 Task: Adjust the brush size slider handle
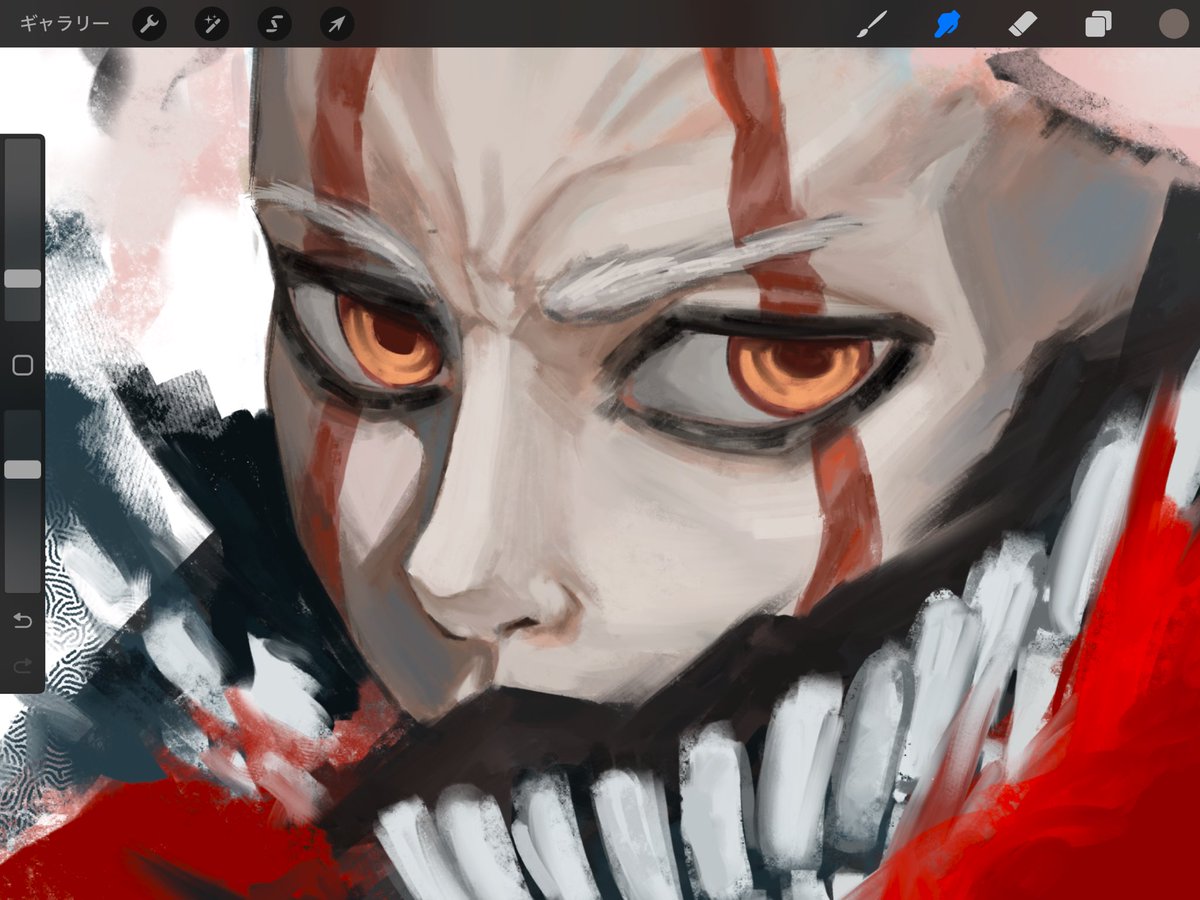(x=22, y=279)
